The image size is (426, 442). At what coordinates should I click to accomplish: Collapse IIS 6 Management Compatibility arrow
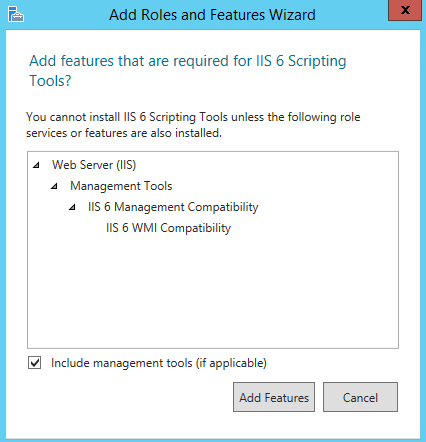72,207
